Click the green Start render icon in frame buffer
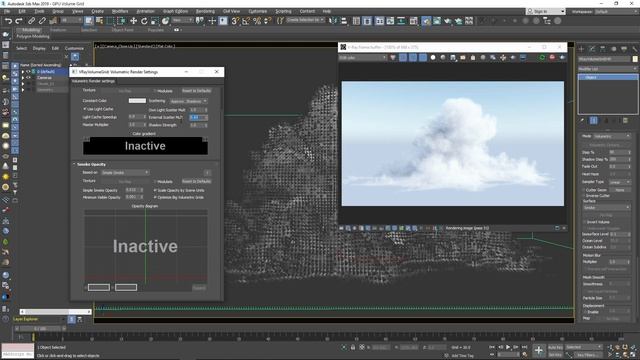This screenshot has height=360, width=640. [x=542, y=58]
